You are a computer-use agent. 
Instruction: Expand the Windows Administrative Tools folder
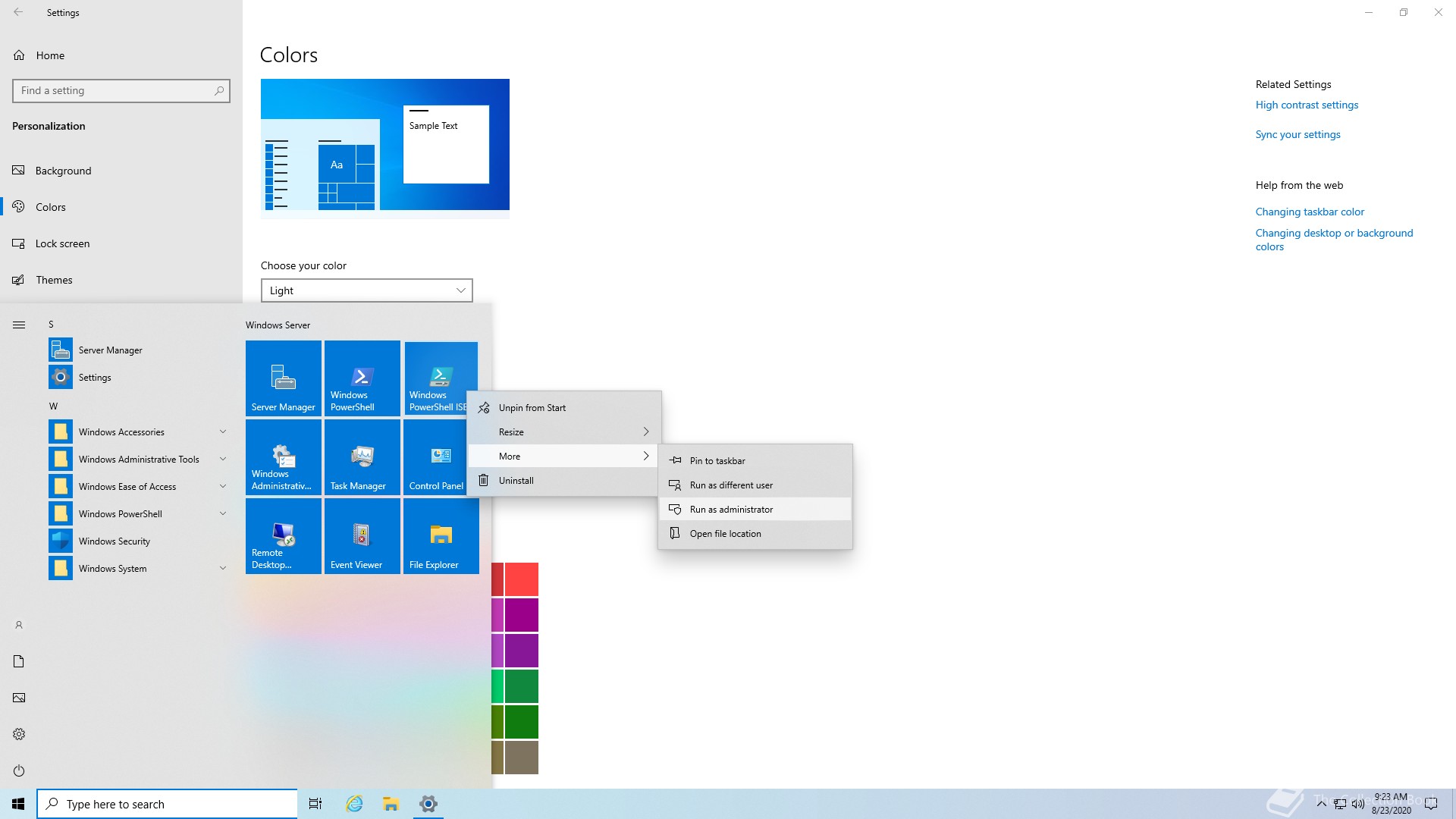(x=140, y=459)
